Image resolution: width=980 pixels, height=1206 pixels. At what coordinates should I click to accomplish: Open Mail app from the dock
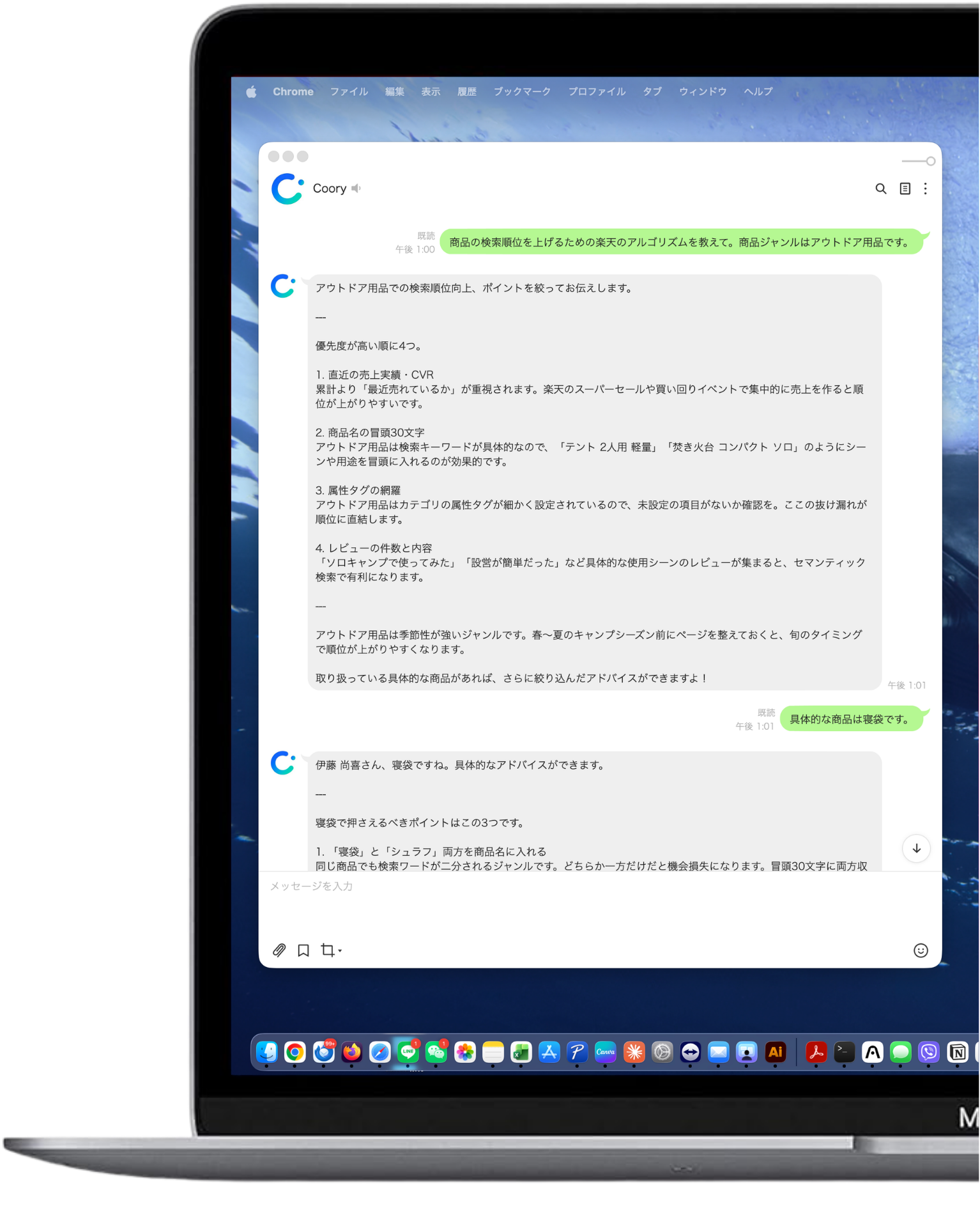pyautogui.click(x=718, y=1052)
